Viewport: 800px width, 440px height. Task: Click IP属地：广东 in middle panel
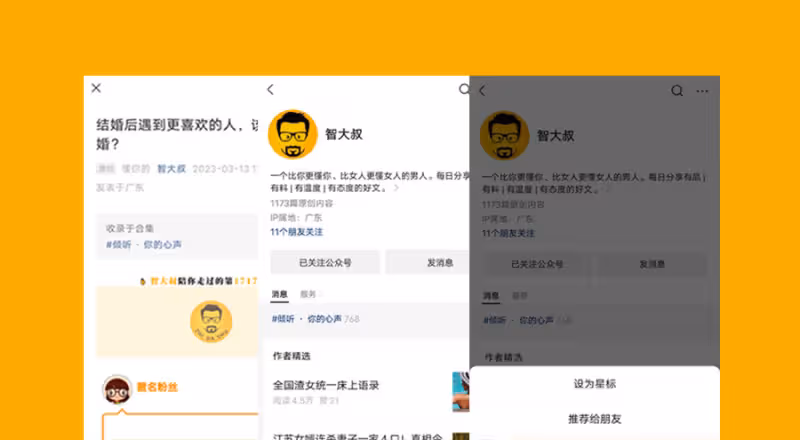tap(296, 218)
